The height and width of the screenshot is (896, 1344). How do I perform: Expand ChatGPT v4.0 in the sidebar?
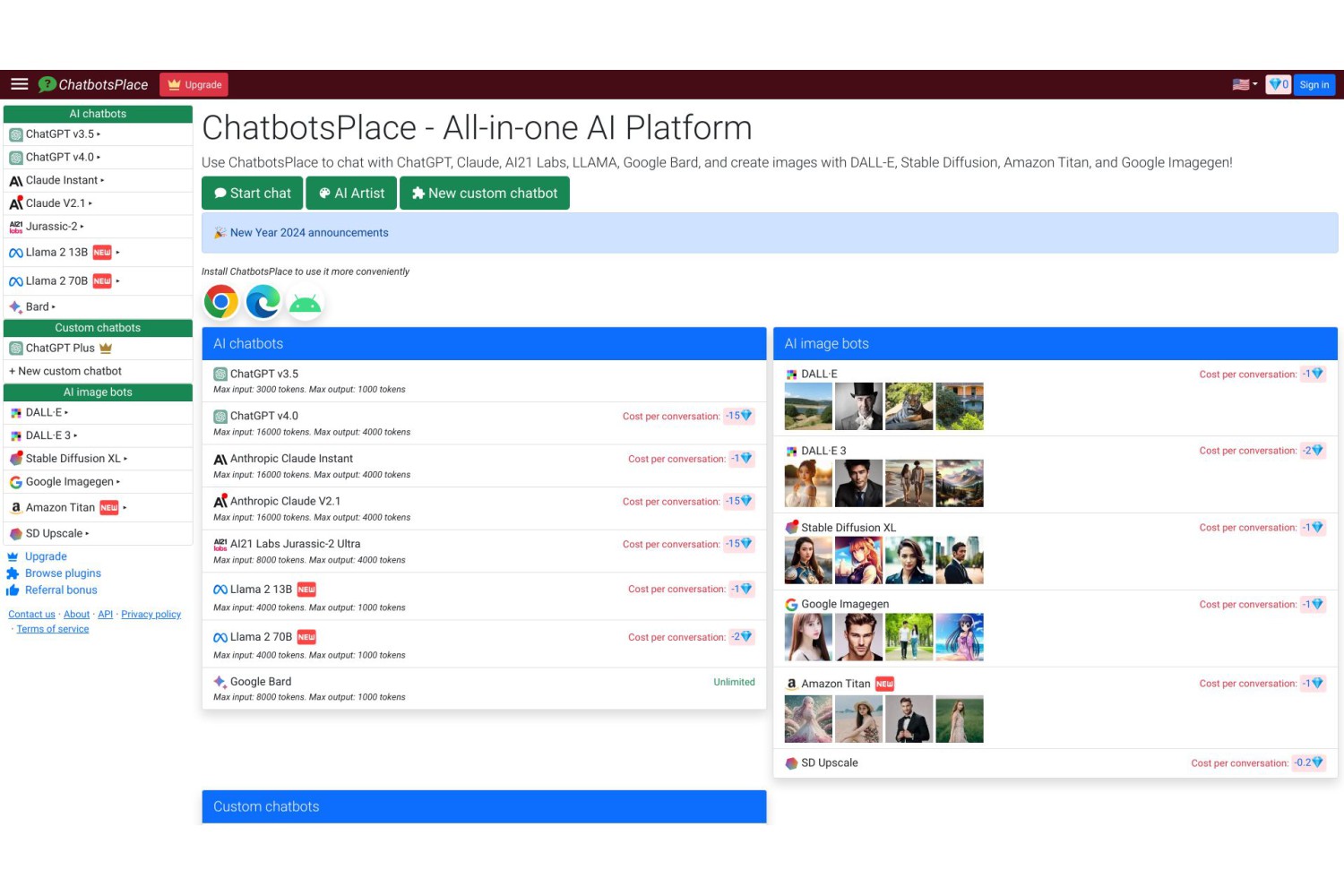coord(98,157)
